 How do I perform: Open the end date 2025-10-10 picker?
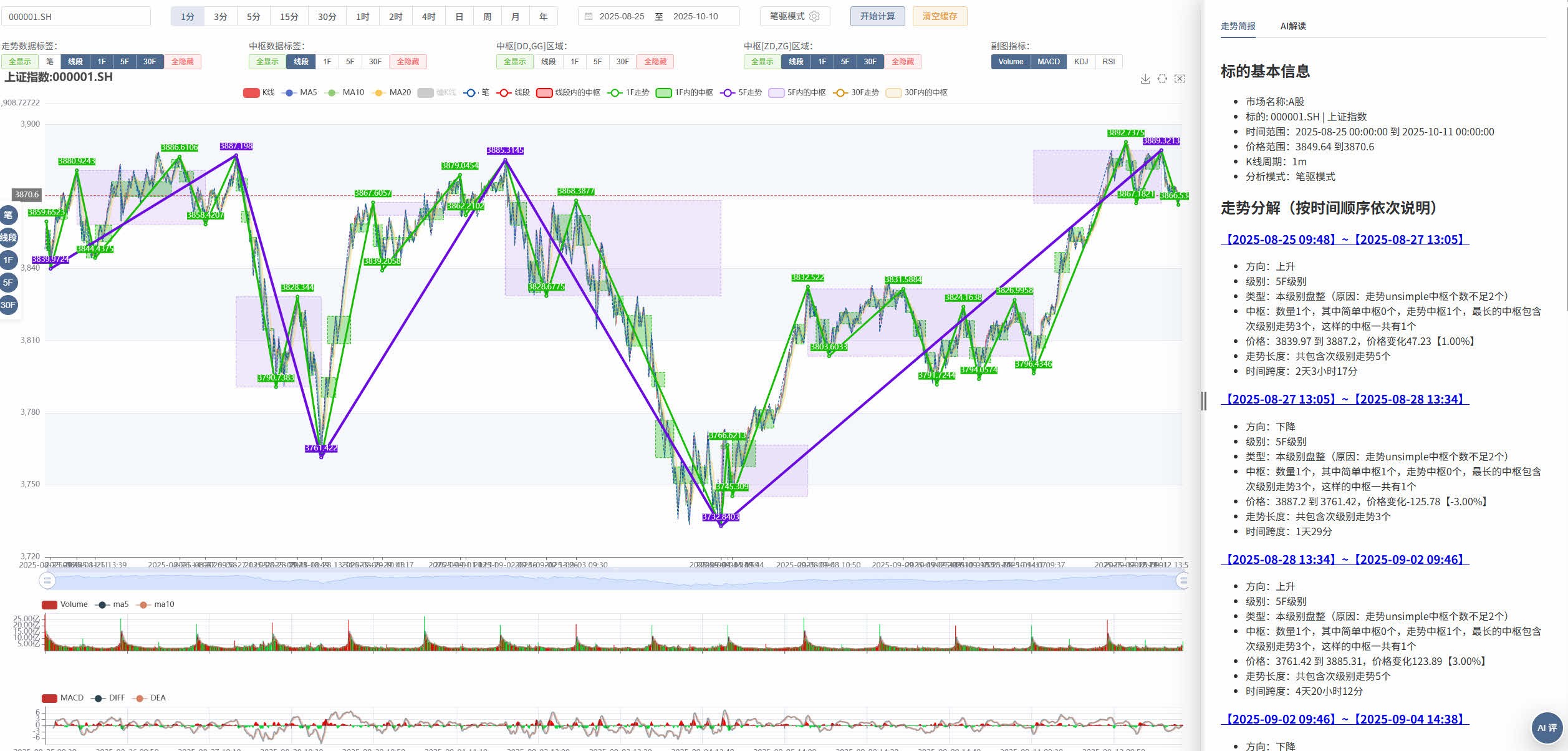point(695,16)
